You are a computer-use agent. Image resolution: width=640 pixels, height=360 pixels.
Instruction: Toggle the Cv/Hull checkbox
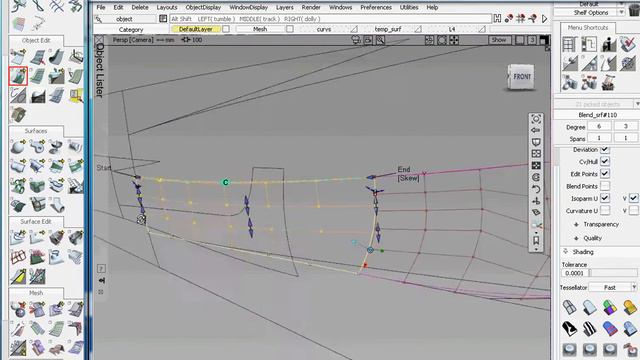pyautogui.click(x=605, y=161)
